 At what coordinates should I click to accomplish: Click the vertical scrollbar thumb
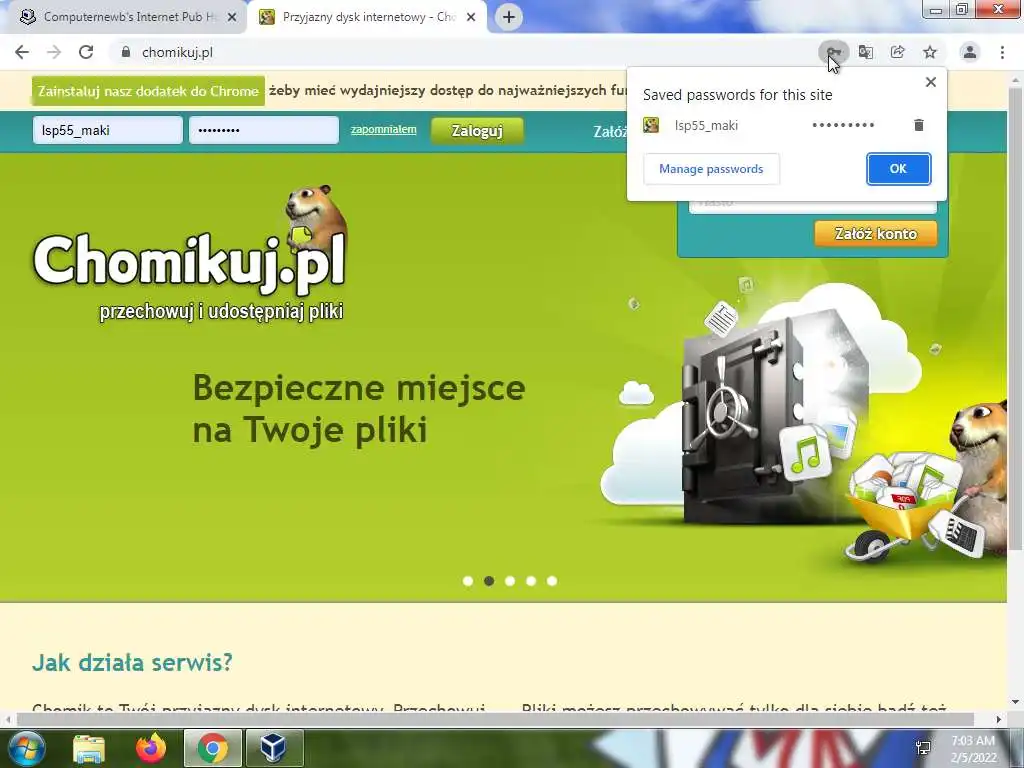pos(1016,320)
